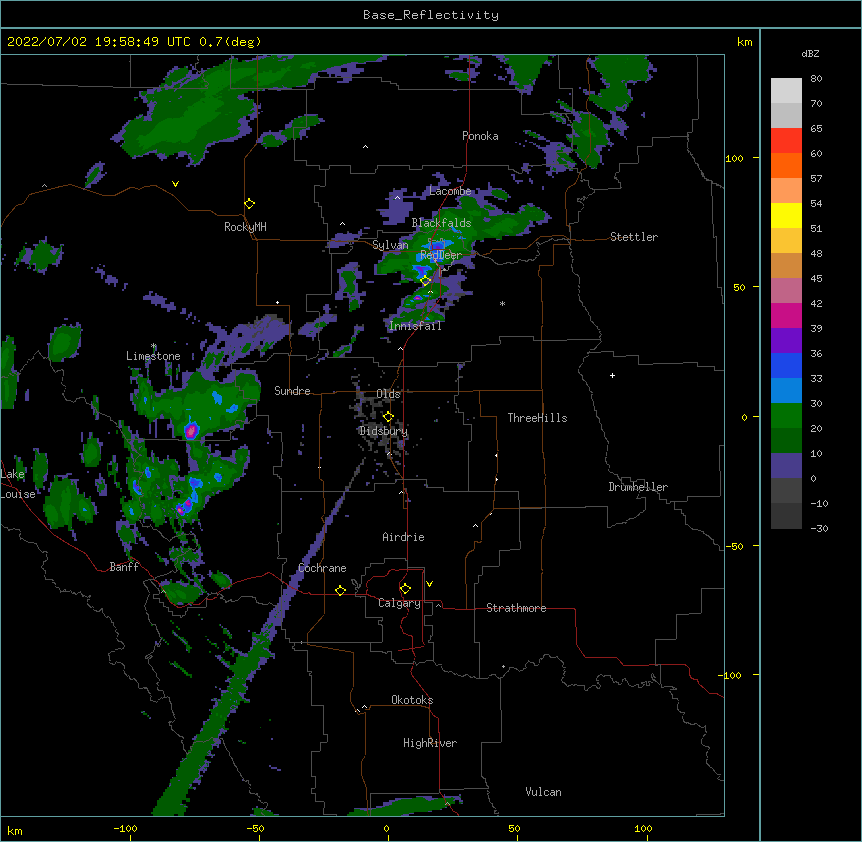The height and width of the screenshot is (842, 862).
Task: Pick the light gray swatch between 80 and 70 dBZ
Action: click(x=786, y=91)
